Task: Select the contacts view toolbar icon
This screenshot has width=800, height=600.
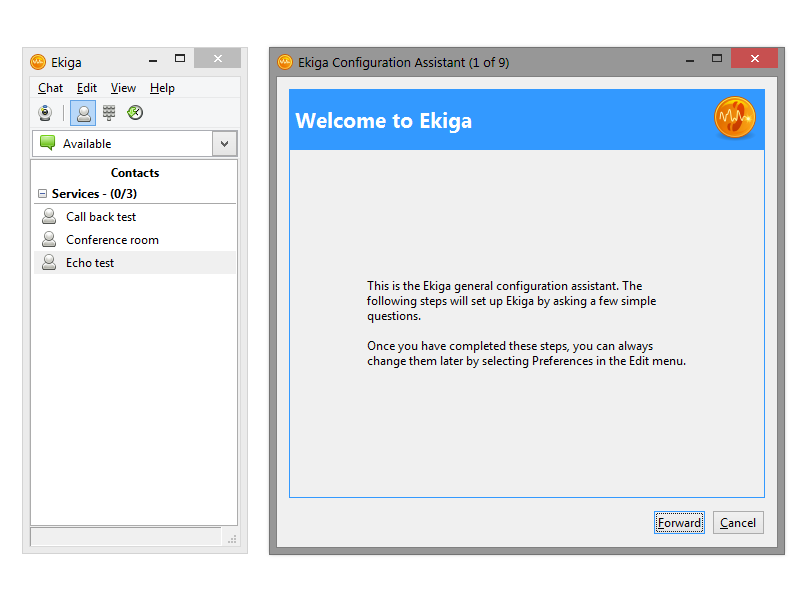Action: 83,113
